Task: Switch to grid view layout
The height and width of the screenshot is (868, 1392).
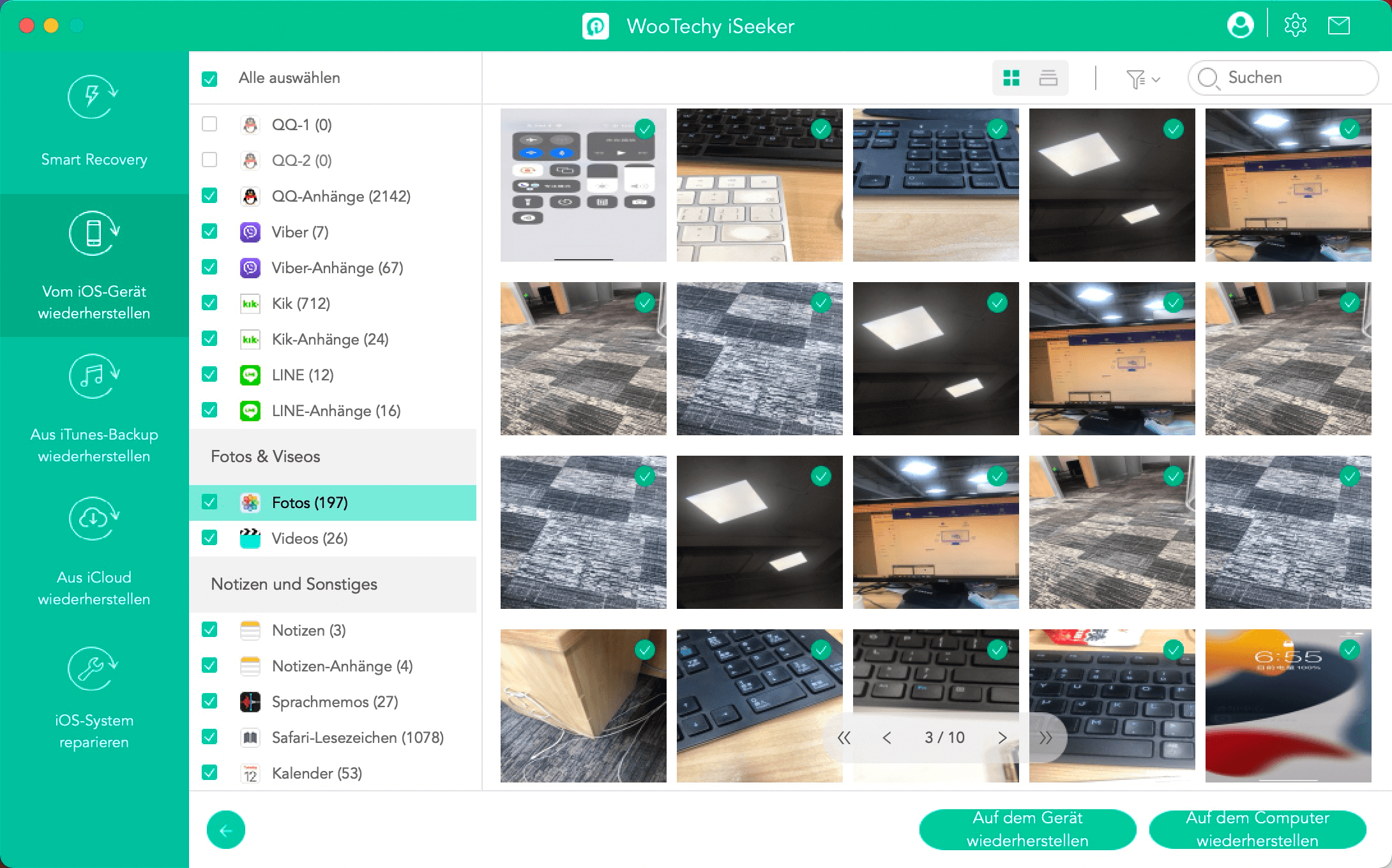Action: (x=1011, y=78)
